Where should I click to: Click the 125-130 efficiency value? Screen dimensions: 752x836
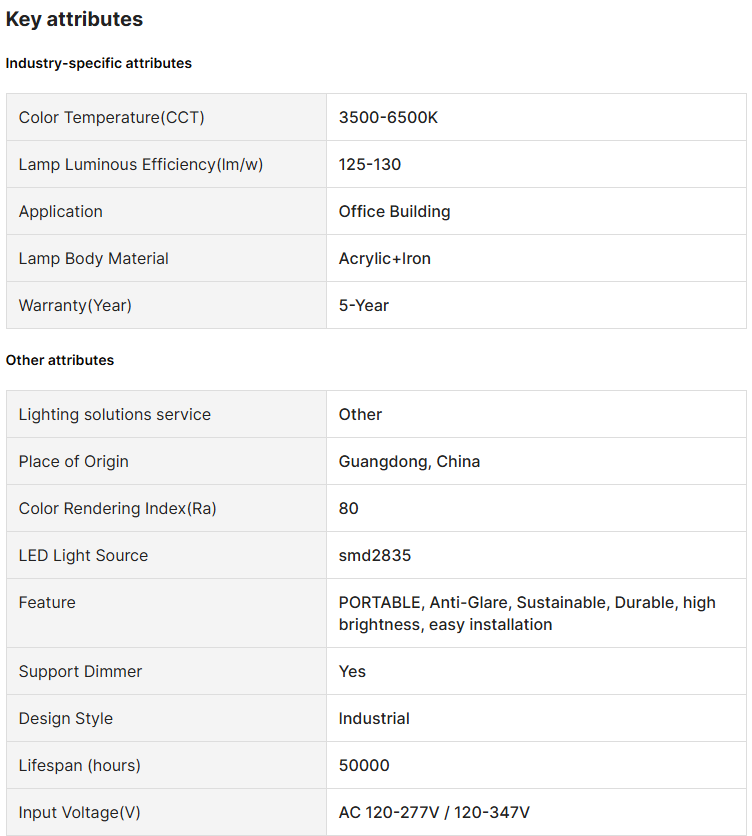point(370,165)
